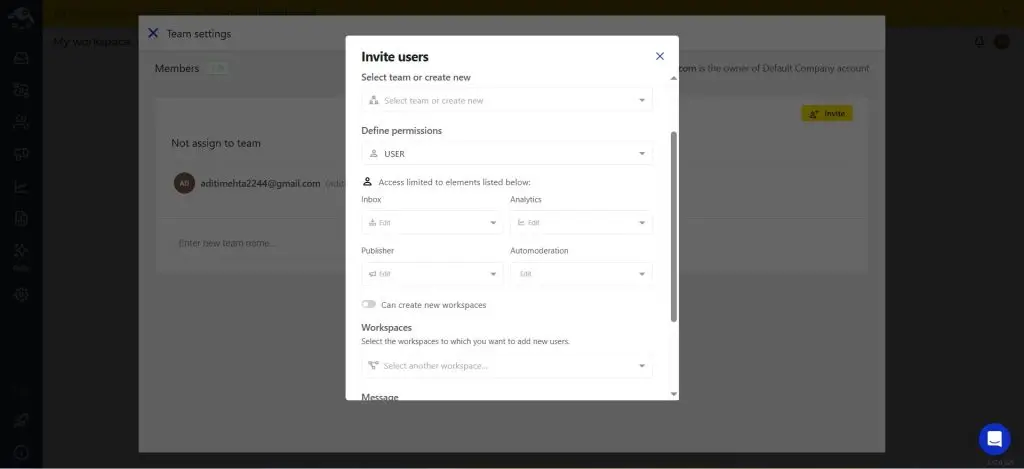1024x469 pixels.
Task: Click the yellow Invite button in Team settings
Action: click(827, 114)
